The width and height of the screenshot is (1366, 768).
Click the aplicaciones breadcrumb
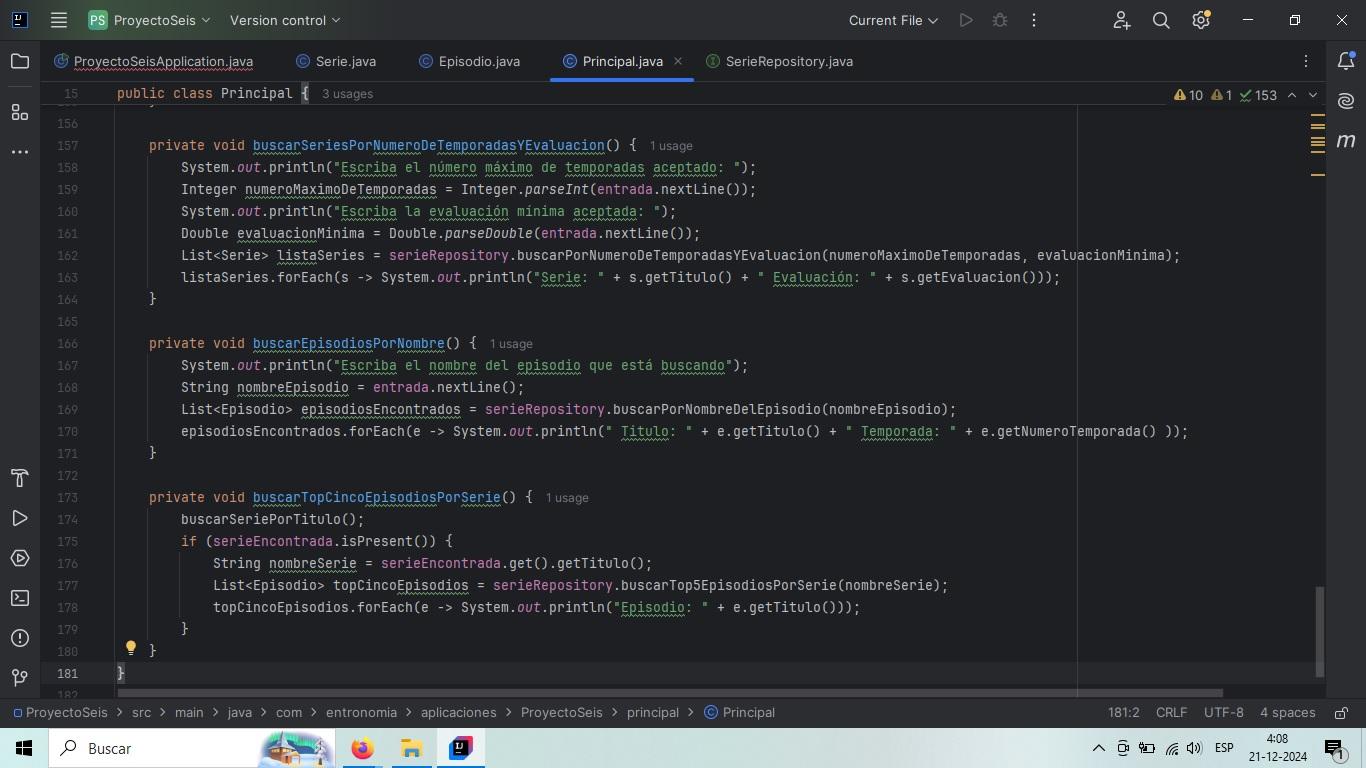[x=458, y=713]
